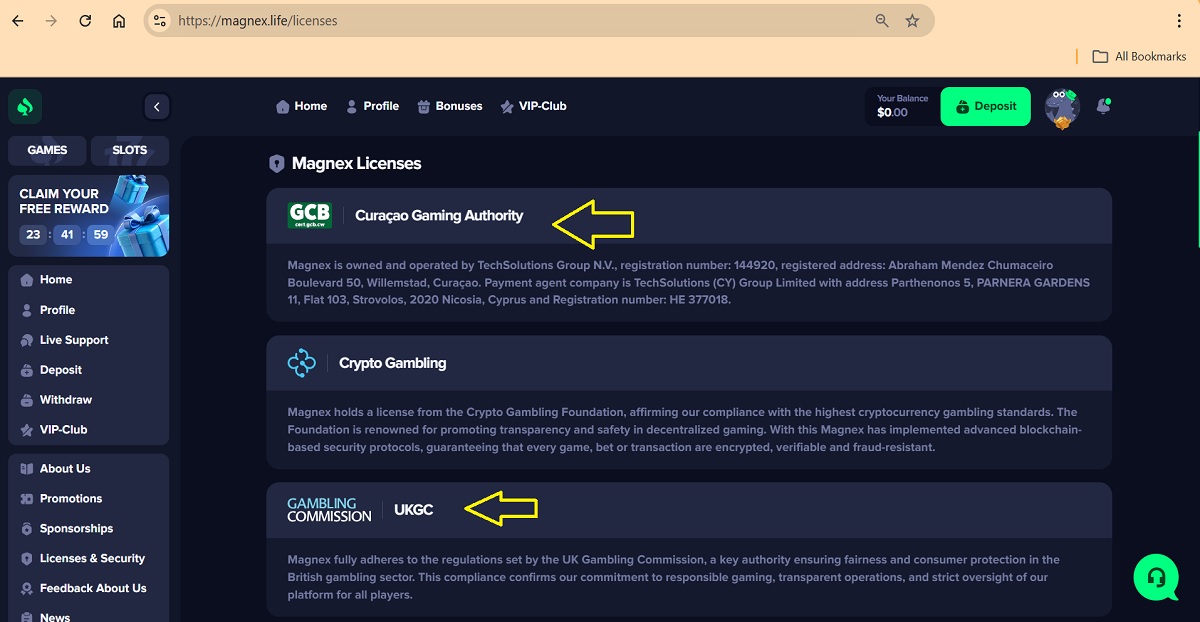
Task: Click the Claim Your Free Reward banner
Action: (89, 215)
